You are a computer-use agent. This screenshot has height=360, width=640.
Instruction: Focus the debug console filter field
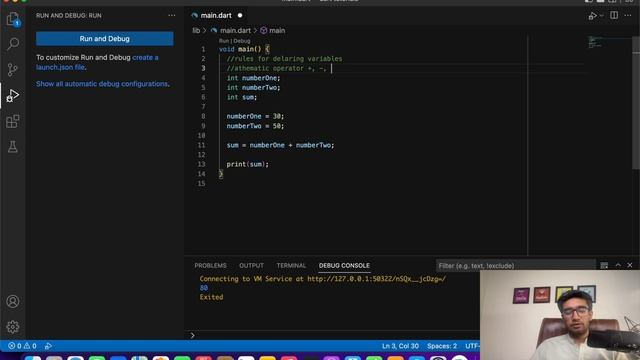click(515, 266)
